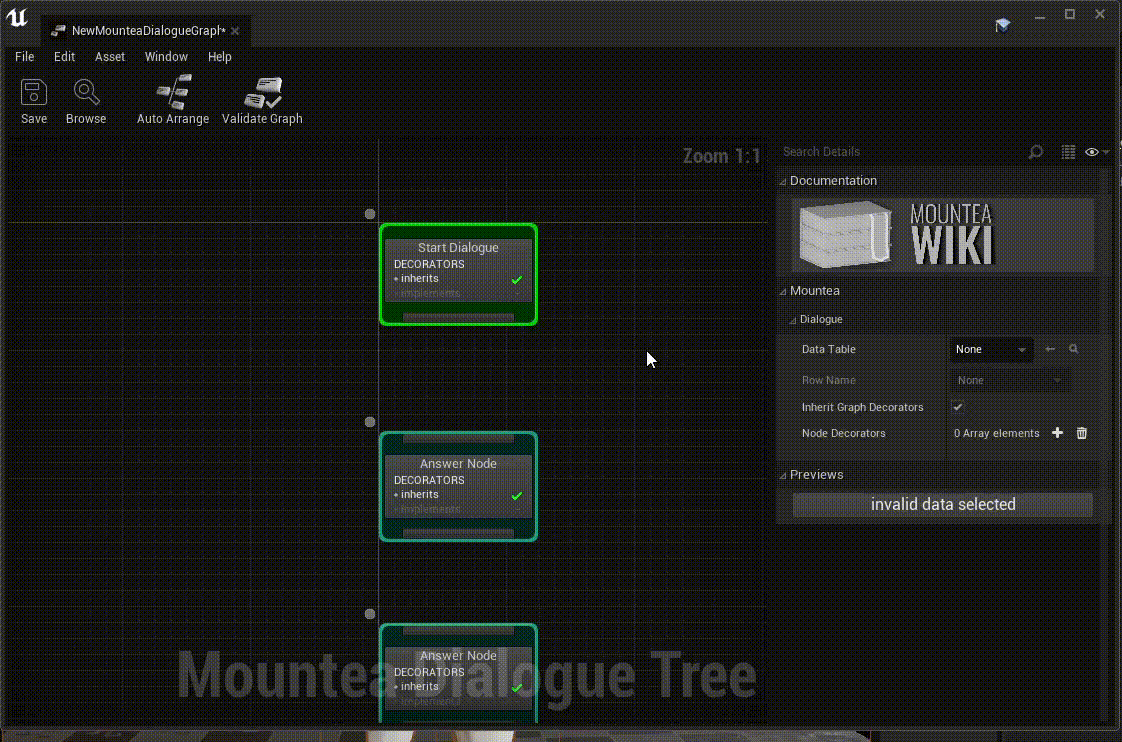The height and width of the screenshot is (742, 1122).
Task: Click input pin of bottom Answer Node
Action: coord(458,630)
